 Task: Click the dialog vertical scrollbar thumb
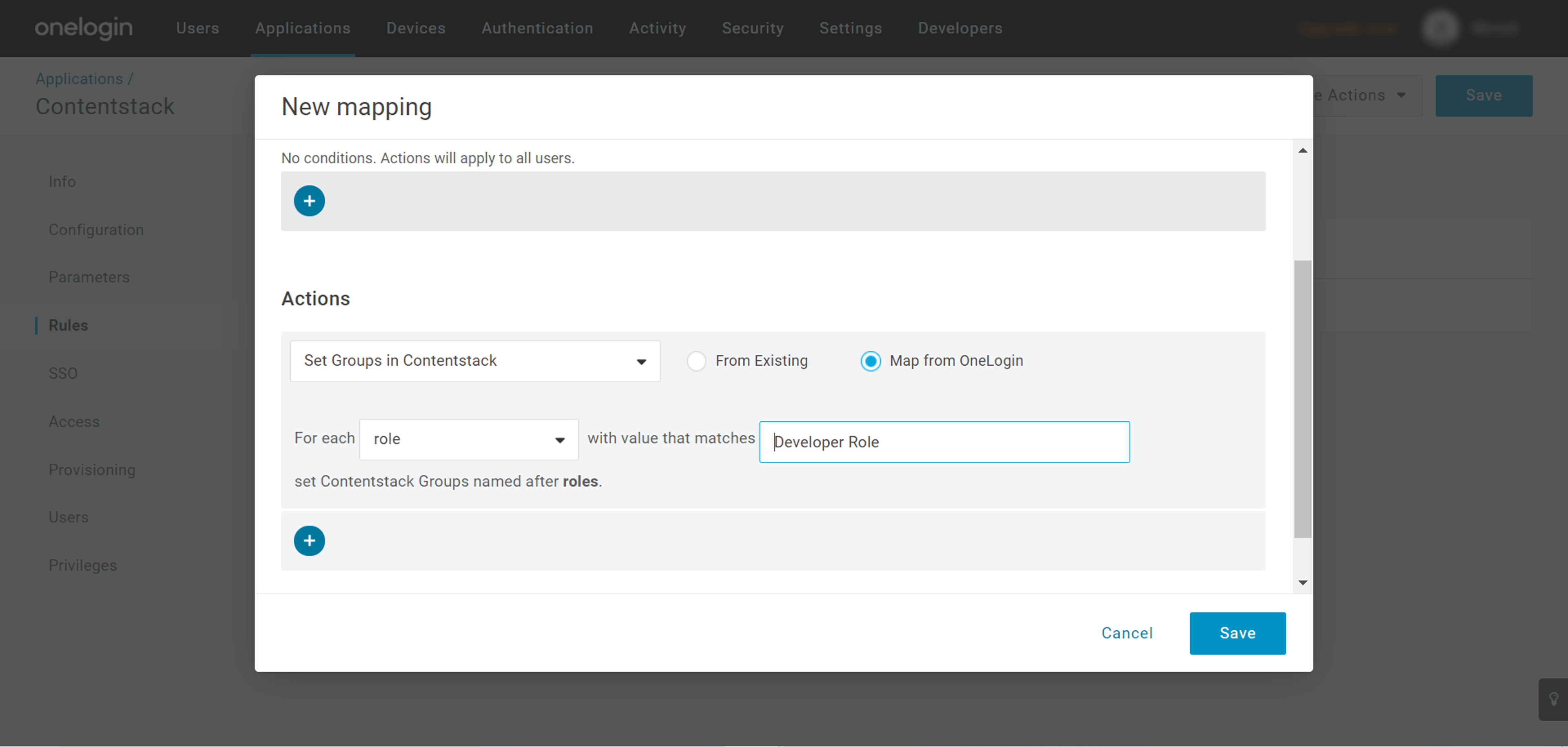pyautogui.click(x=1302, y=399)
